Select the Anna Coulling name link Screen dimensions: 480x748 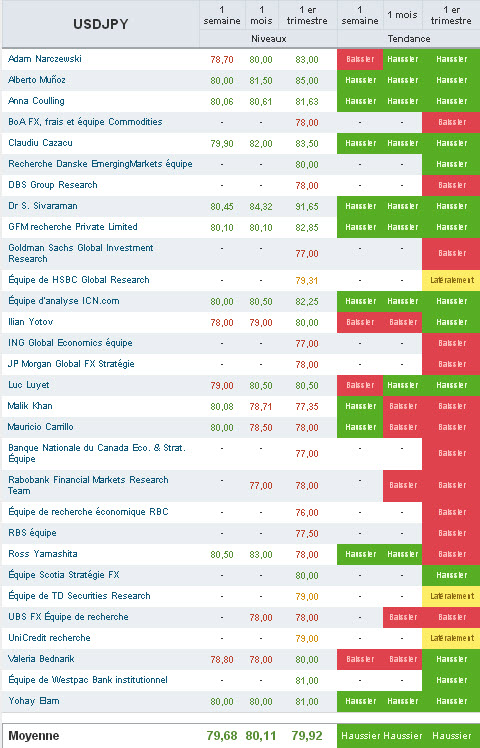[x=36, y=101]
